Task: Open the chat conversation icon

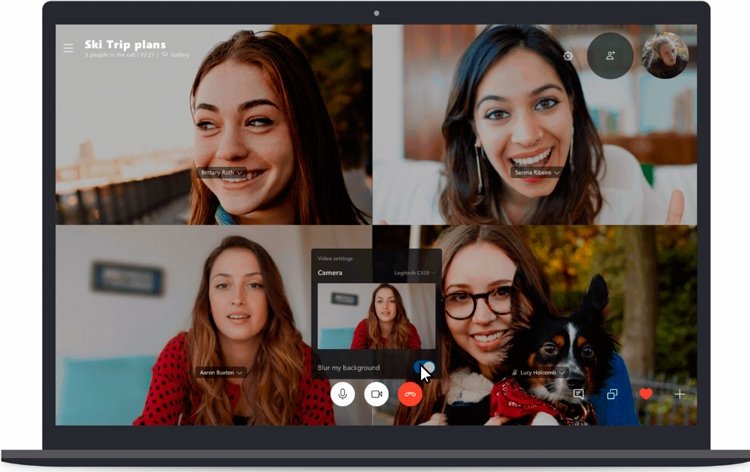Action: [x=578, y=394]
